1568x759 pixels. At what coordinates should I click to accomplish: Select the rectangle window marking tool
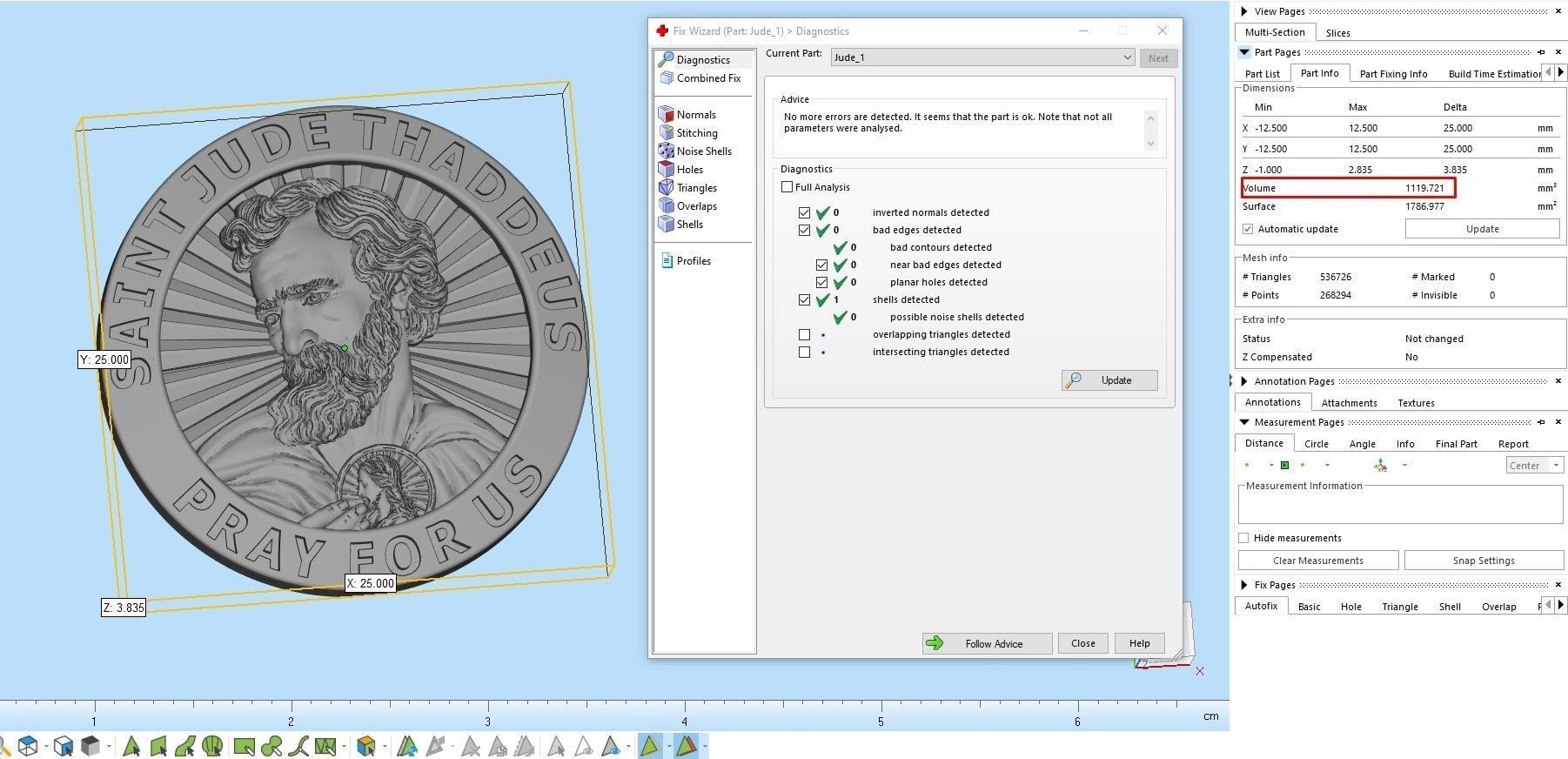(x=245, y=746)
